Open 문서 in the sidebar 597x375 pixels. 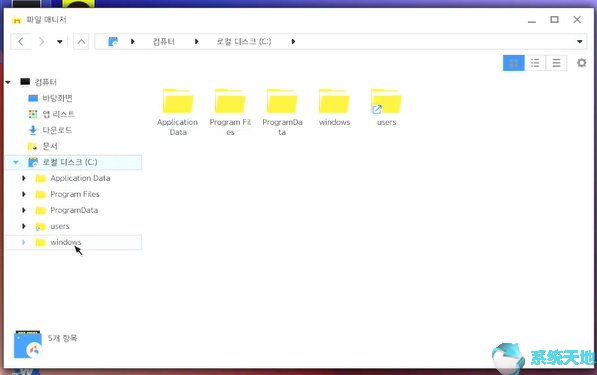click(50, 146)
